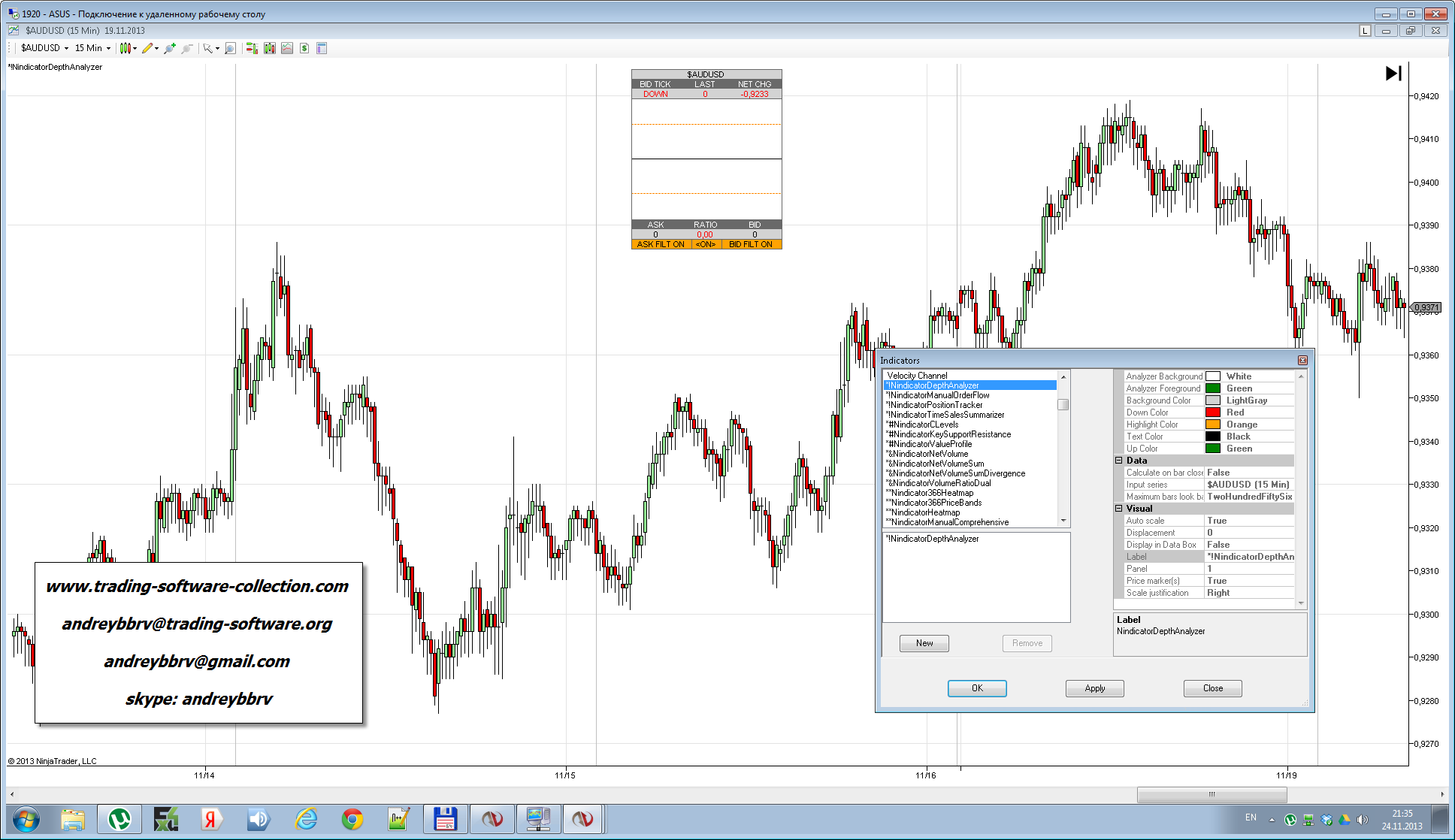Toggle BID FILT ON in depth analyzer
1455x840 pixels.
click(750, 244)
